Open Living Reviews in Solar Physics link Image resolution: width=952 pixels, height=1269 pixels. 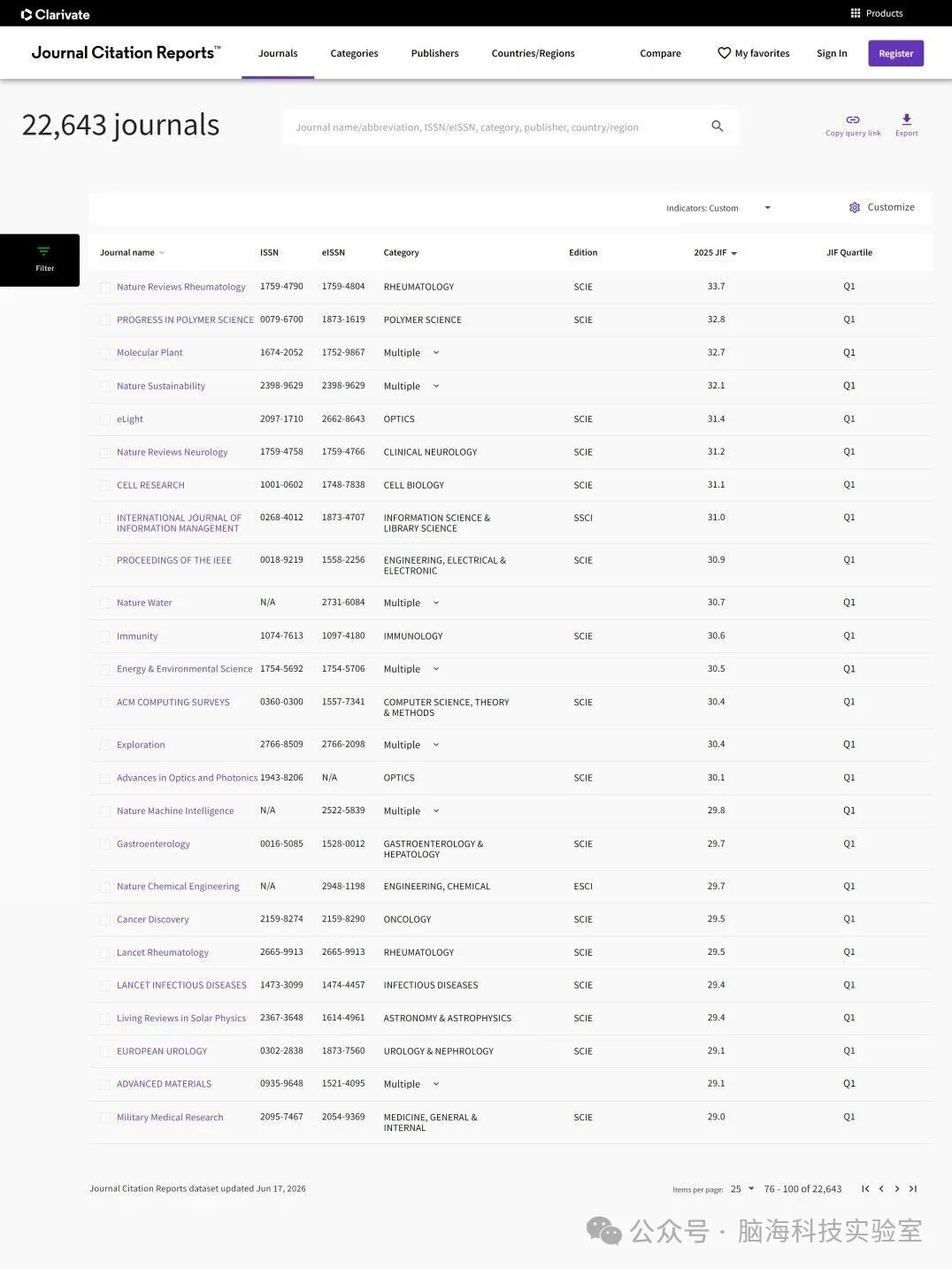[x=181, y=1019]
